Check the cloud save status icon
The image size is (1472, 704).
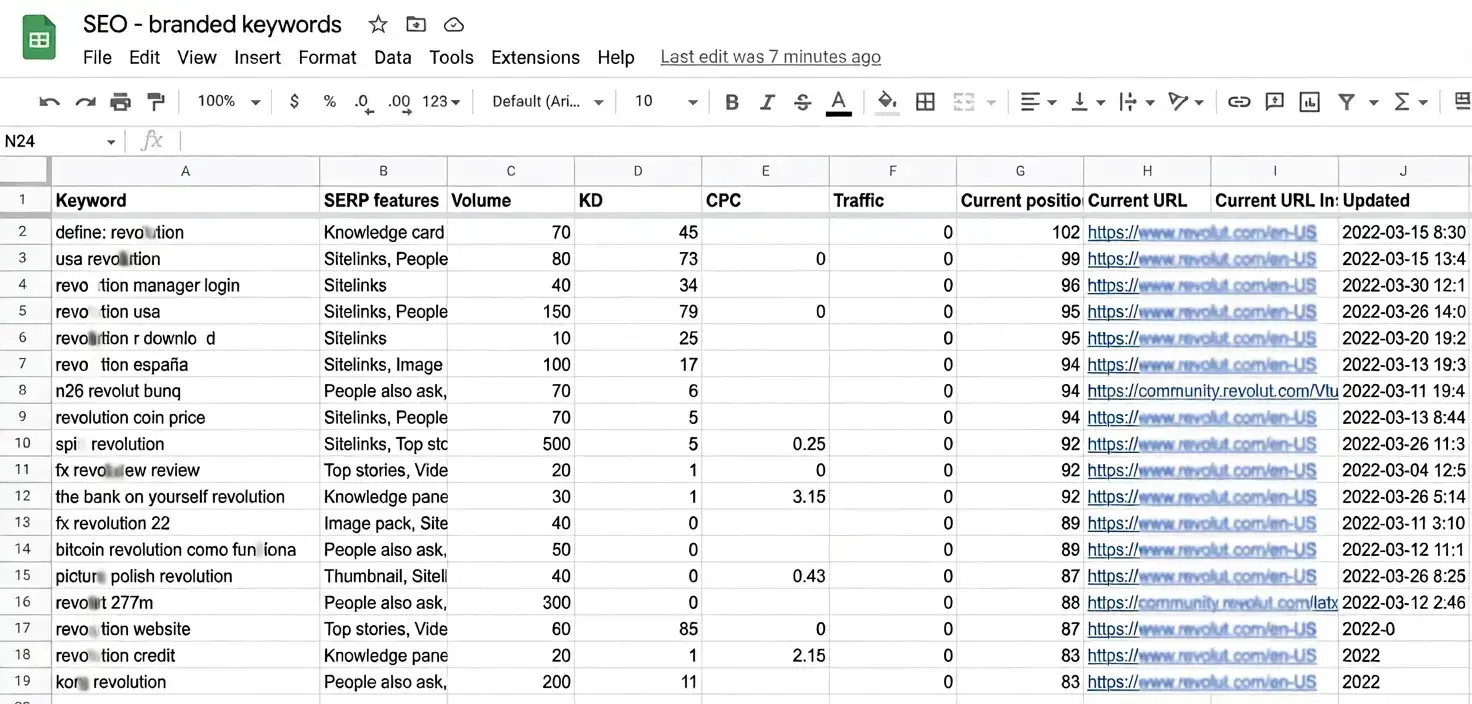pos(453,24)
